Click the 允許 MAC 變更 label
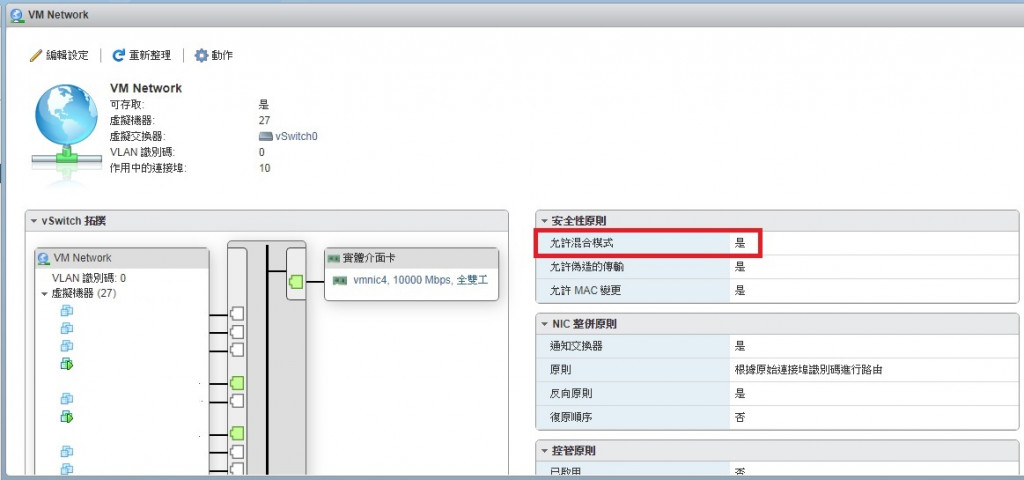The height and width of the screenshot is (480, 1024). point(586,290)
